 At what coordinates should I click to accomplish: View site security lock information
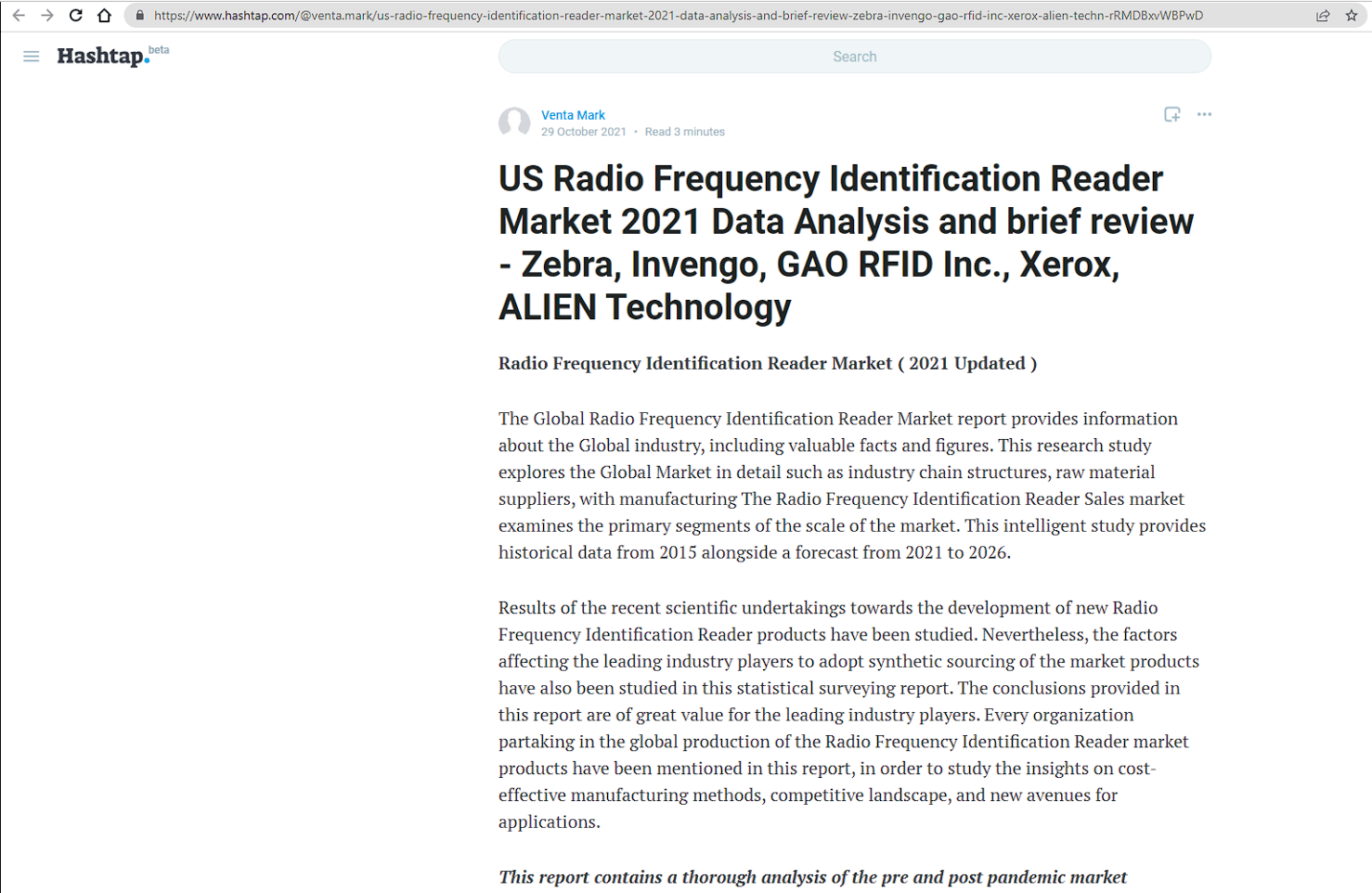click(x=140, y=16)
